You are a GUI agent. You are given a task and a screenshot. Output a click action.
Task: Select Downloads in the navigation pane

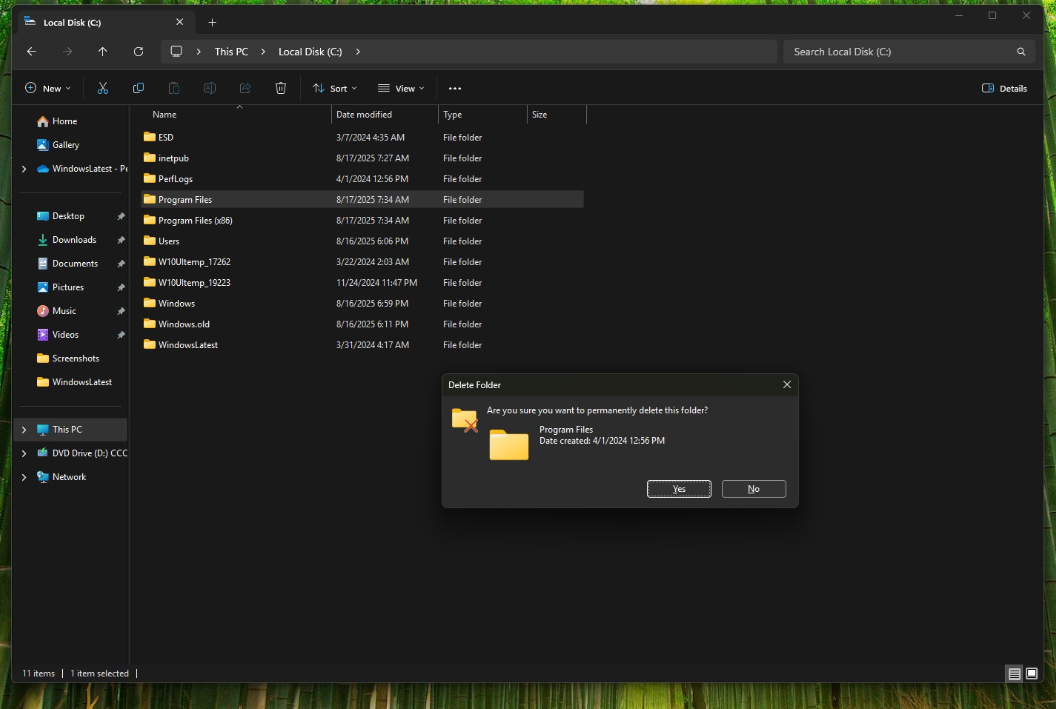[74, 240]
